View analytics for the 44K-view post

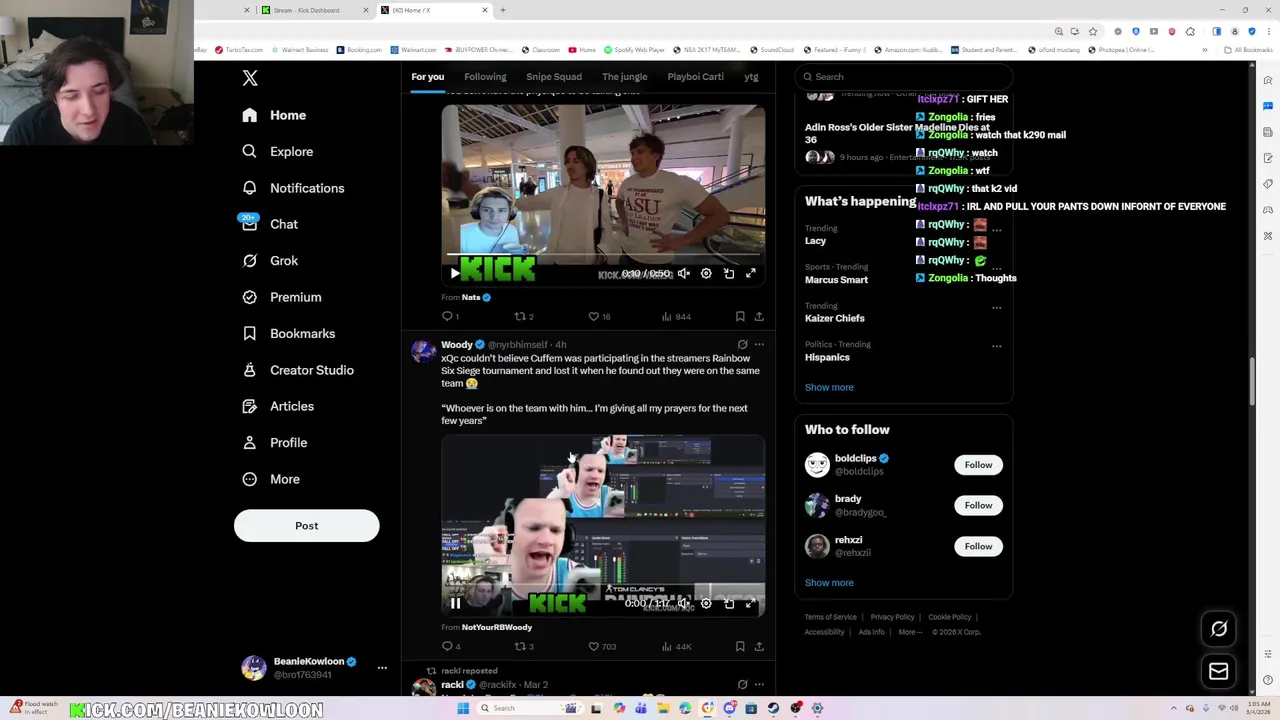(x=676, y=646)
